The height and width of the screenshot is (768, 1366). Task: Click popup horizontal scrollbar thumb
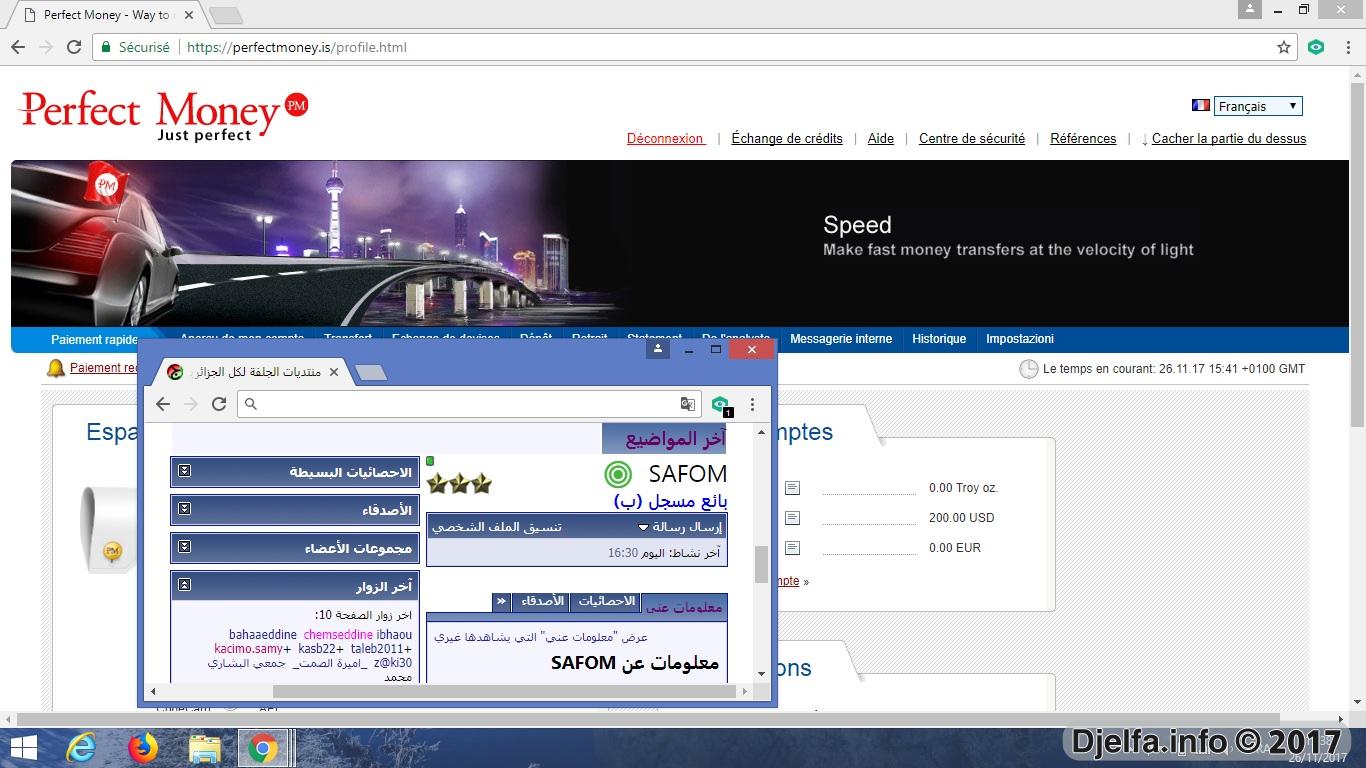coord(504,691)
